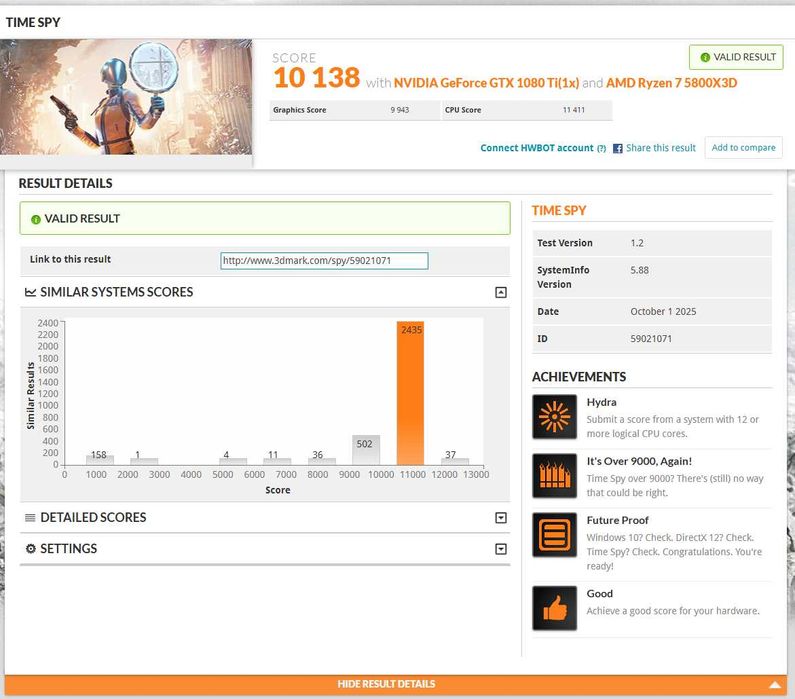Click the Future Proof achievement title

618,520
